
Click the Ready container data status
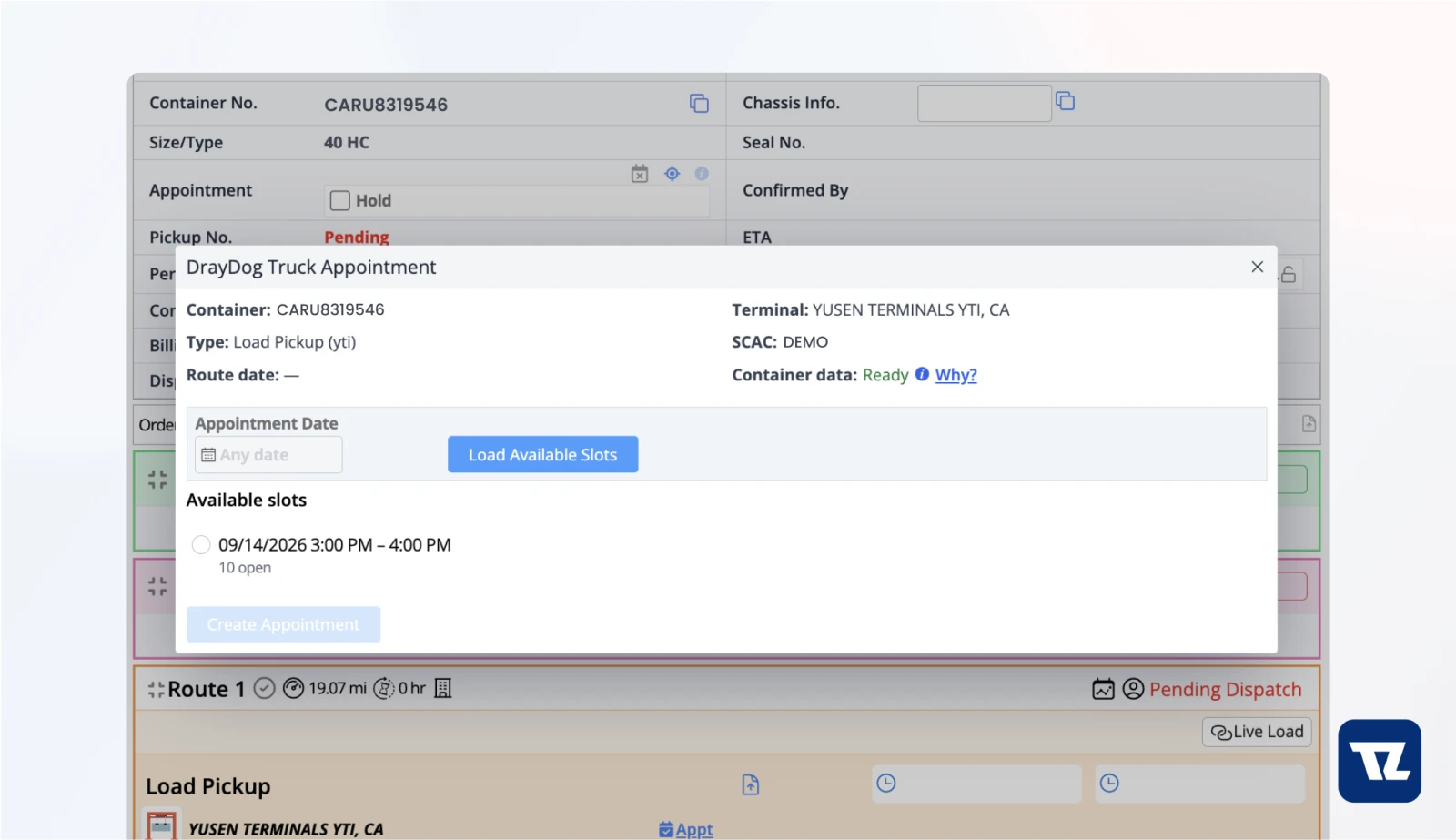pos(885,375)
